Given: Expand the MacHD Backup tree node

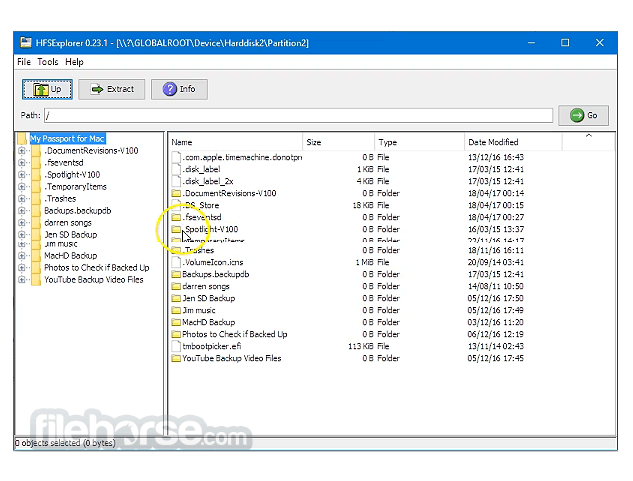Looking at the screenshot, I should tap(22, 256).
